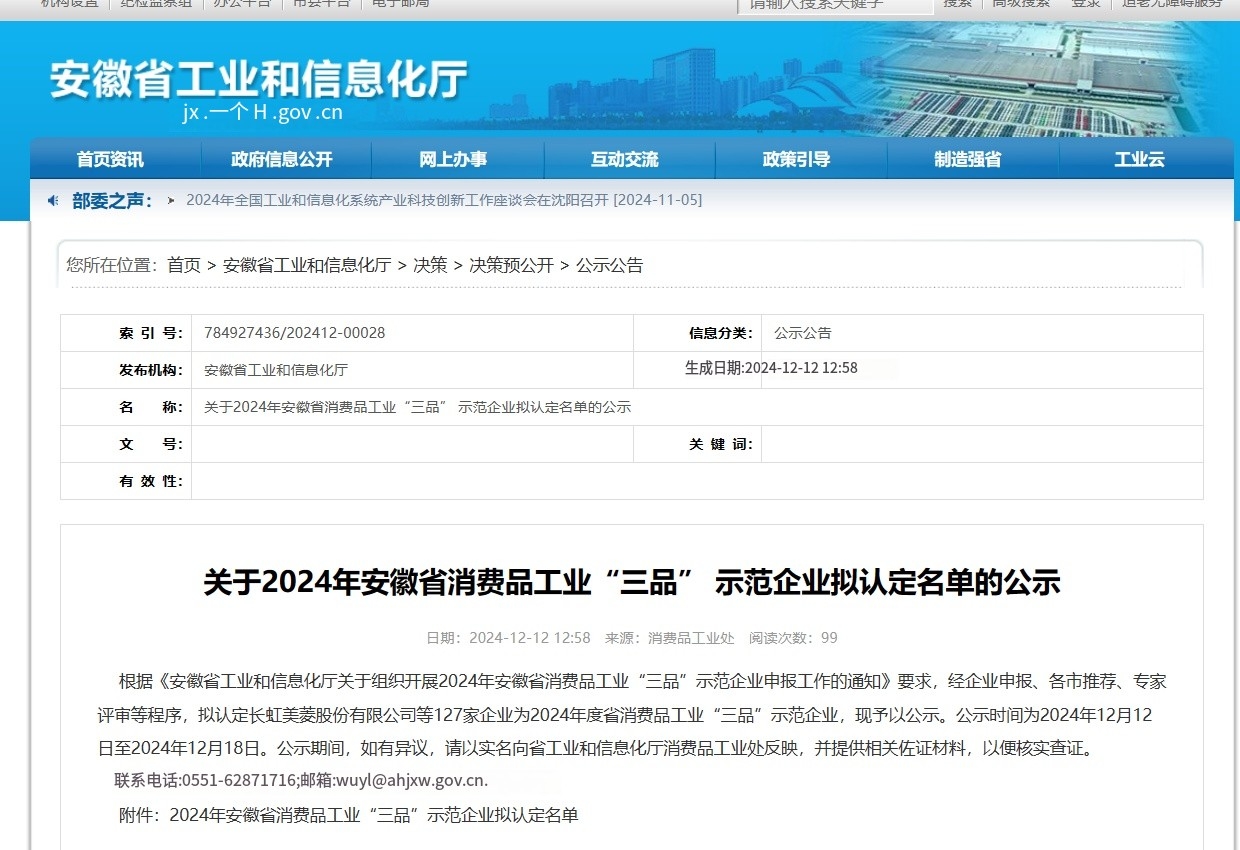Click the 安徽省工业和信息化厅 site logo title
Image resolution: width=1240 pixels, height=850 pixels.
tap(258, 80)
